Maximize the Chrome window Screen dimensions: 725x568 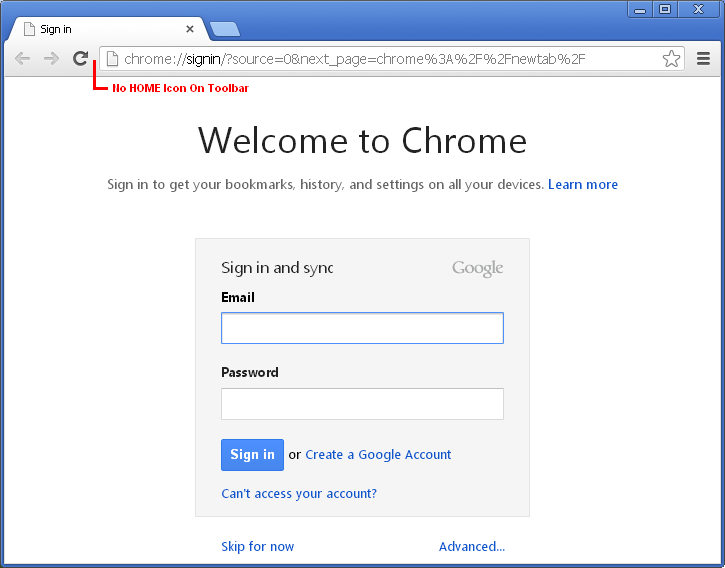[665, 9]
